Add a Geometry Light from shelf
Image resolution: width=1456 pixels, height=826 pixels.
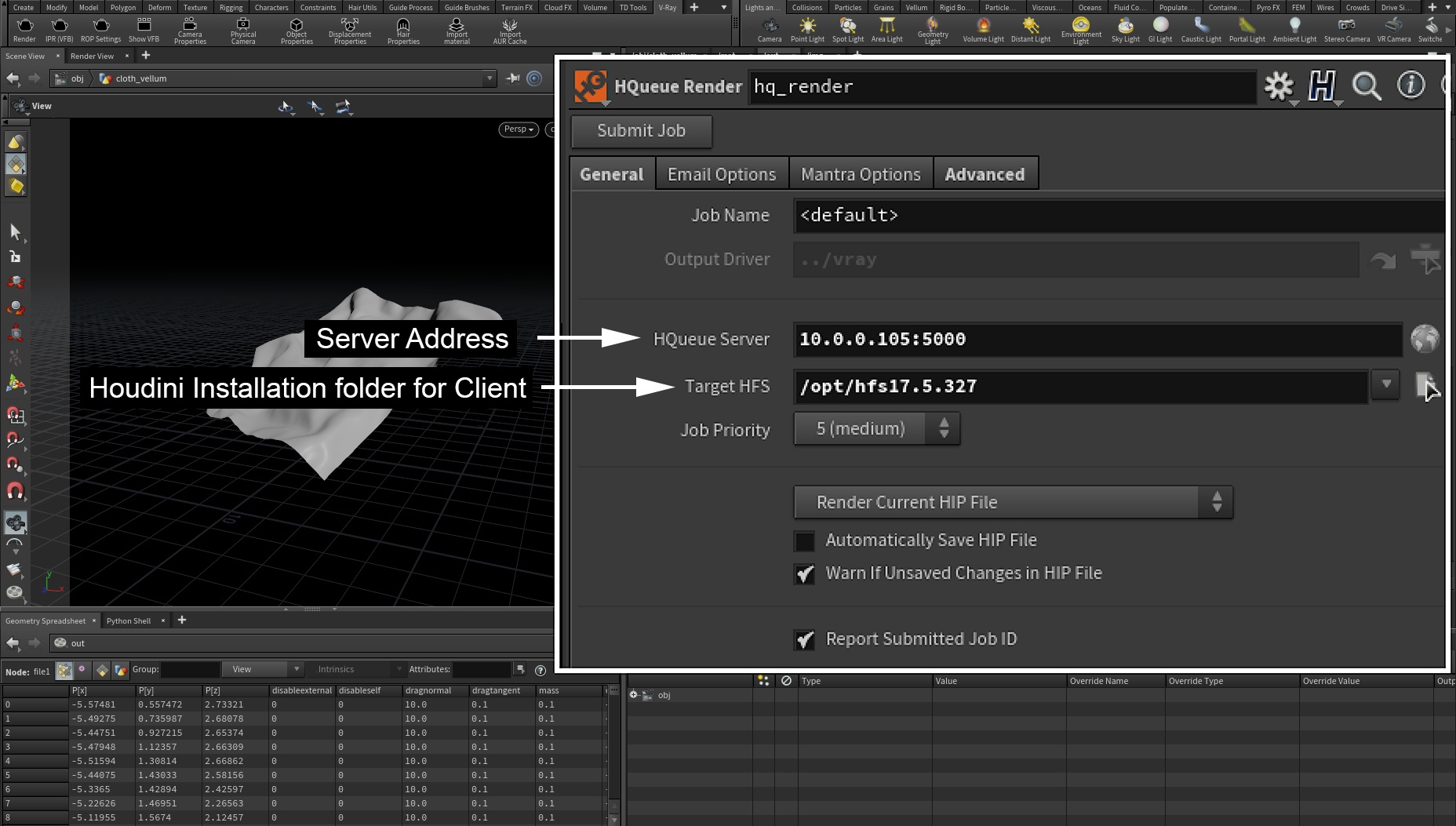pyautogui.click(x=933, y=31)
